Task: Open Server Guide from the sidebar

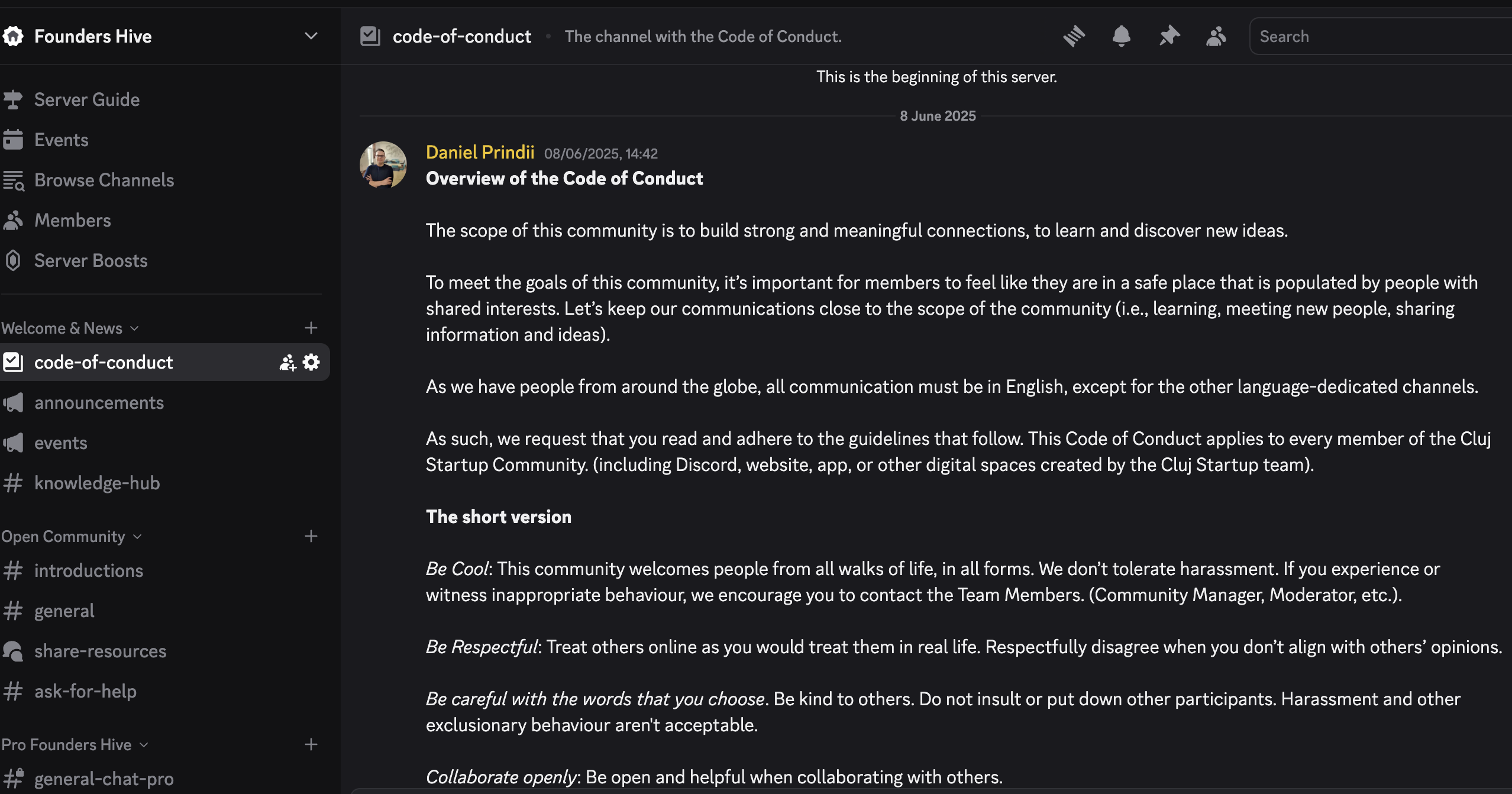Action: [86, 99]
